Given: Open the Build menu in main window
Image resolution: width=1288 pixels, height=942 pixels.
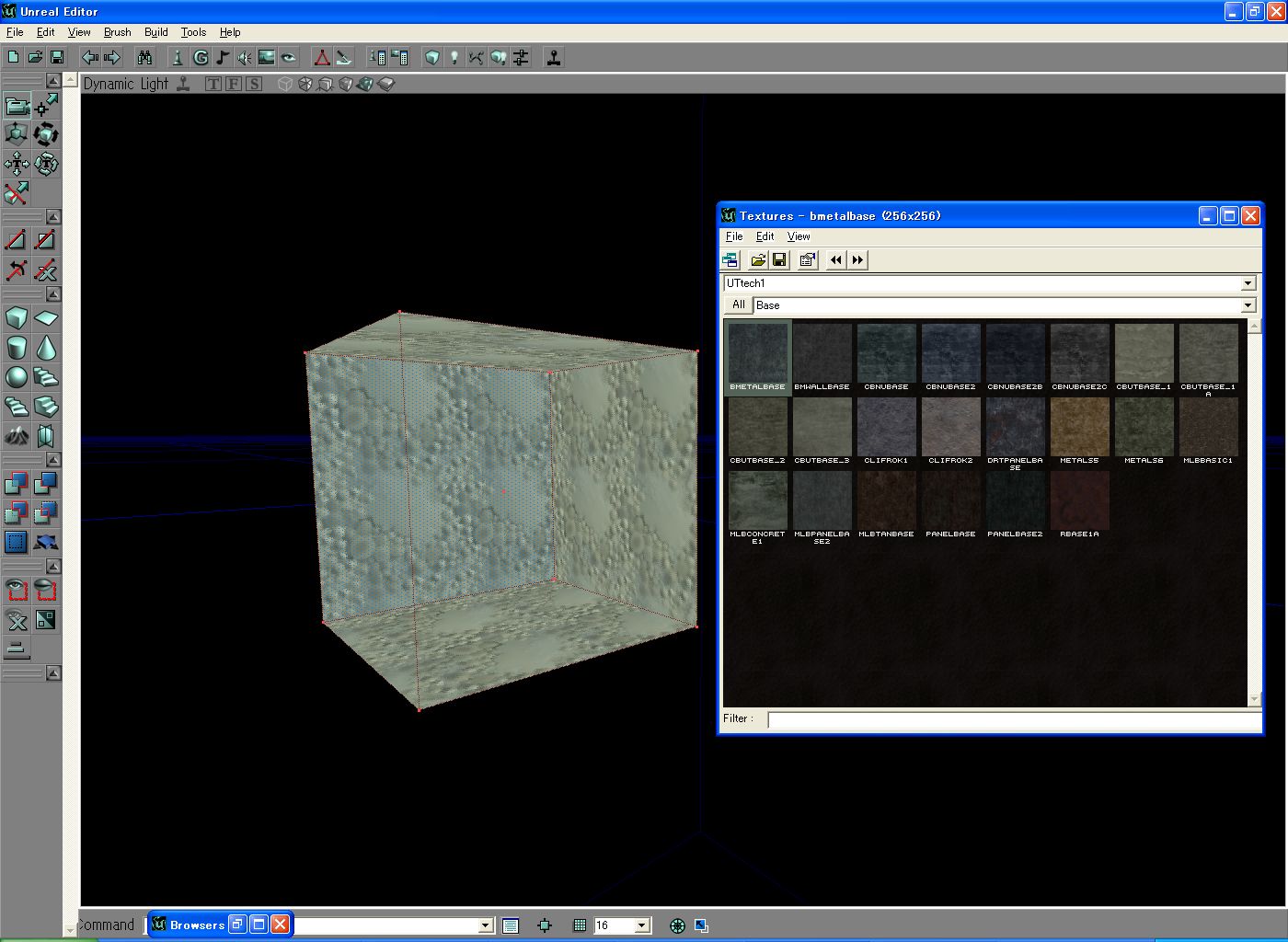Looking at the screenshot, I should click(x=155, y=32).
